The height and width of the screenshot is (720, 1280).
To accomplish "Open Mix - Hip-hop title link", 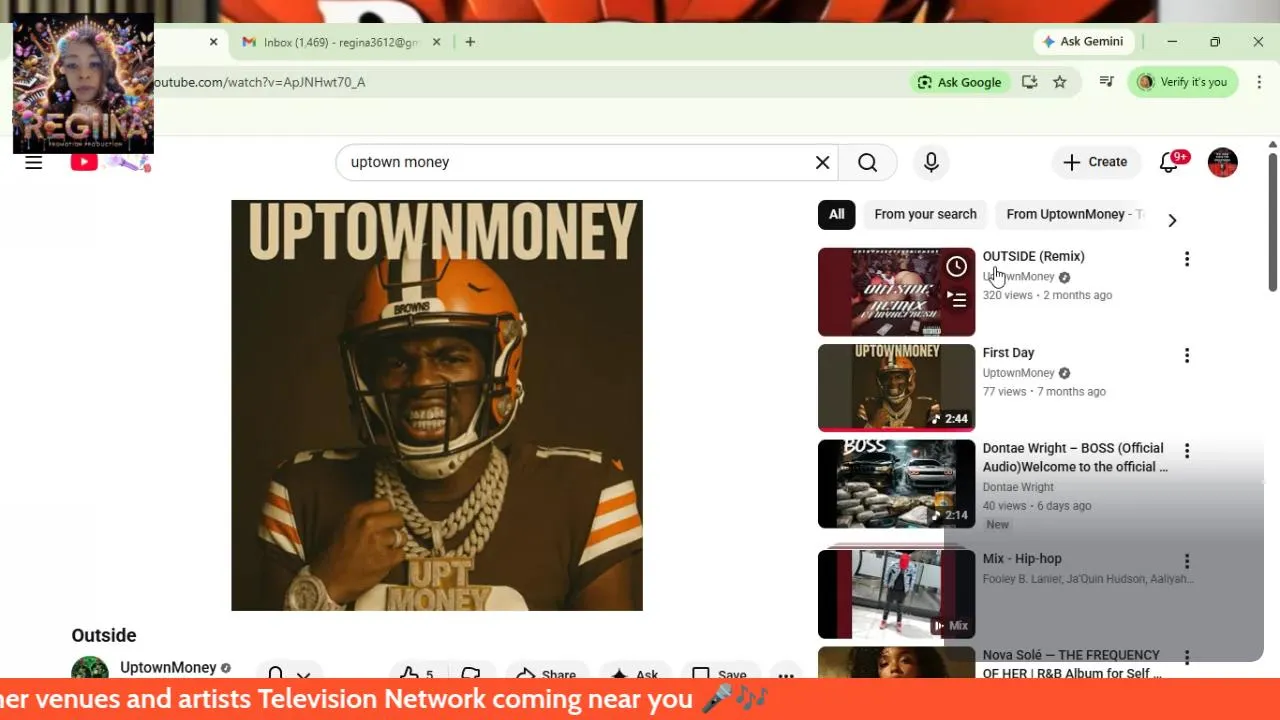I will pos(1022,559).
